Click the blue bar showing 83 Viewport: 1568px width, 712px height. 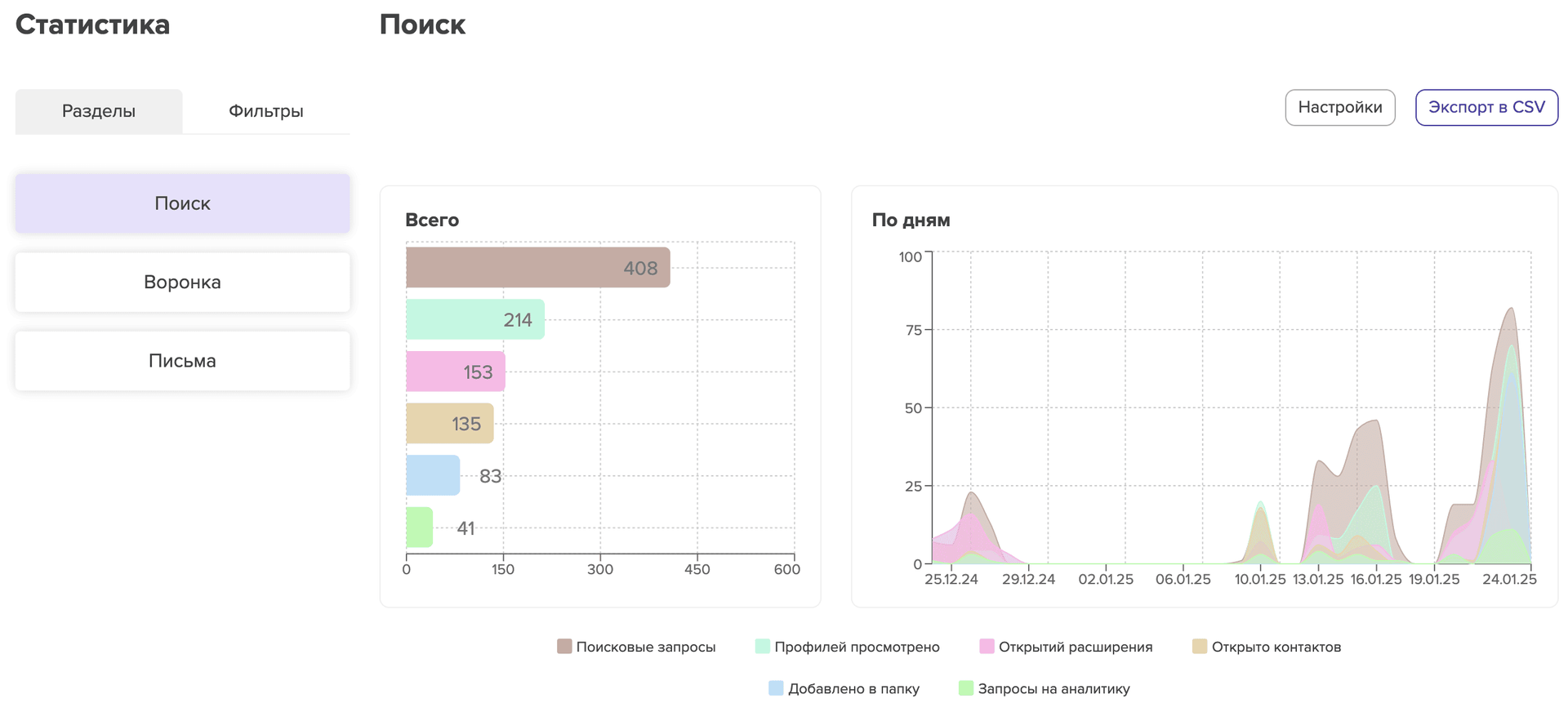click(433, 475)
